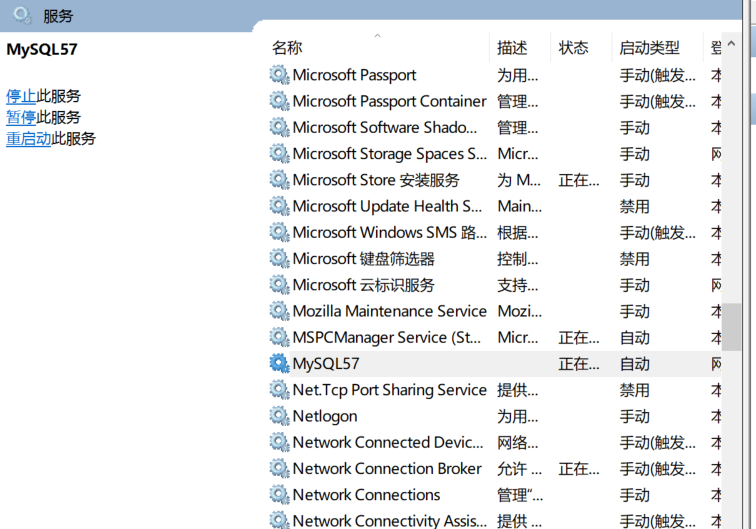
Task: Click 暂停 link to pause the service
Action: pyautogui.click(x=21, y=117)
